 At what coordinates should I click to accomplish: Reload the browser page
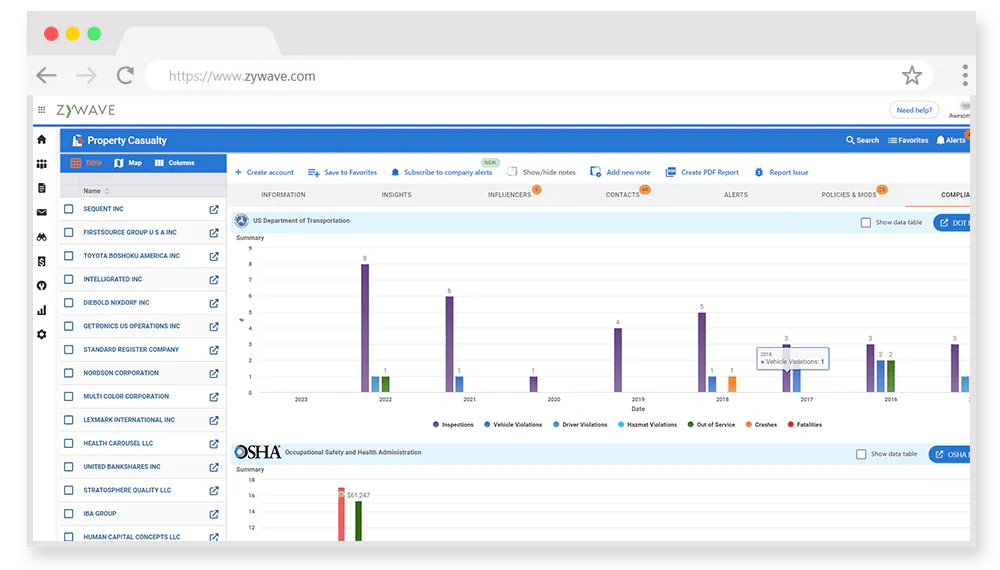click(125, 76)
